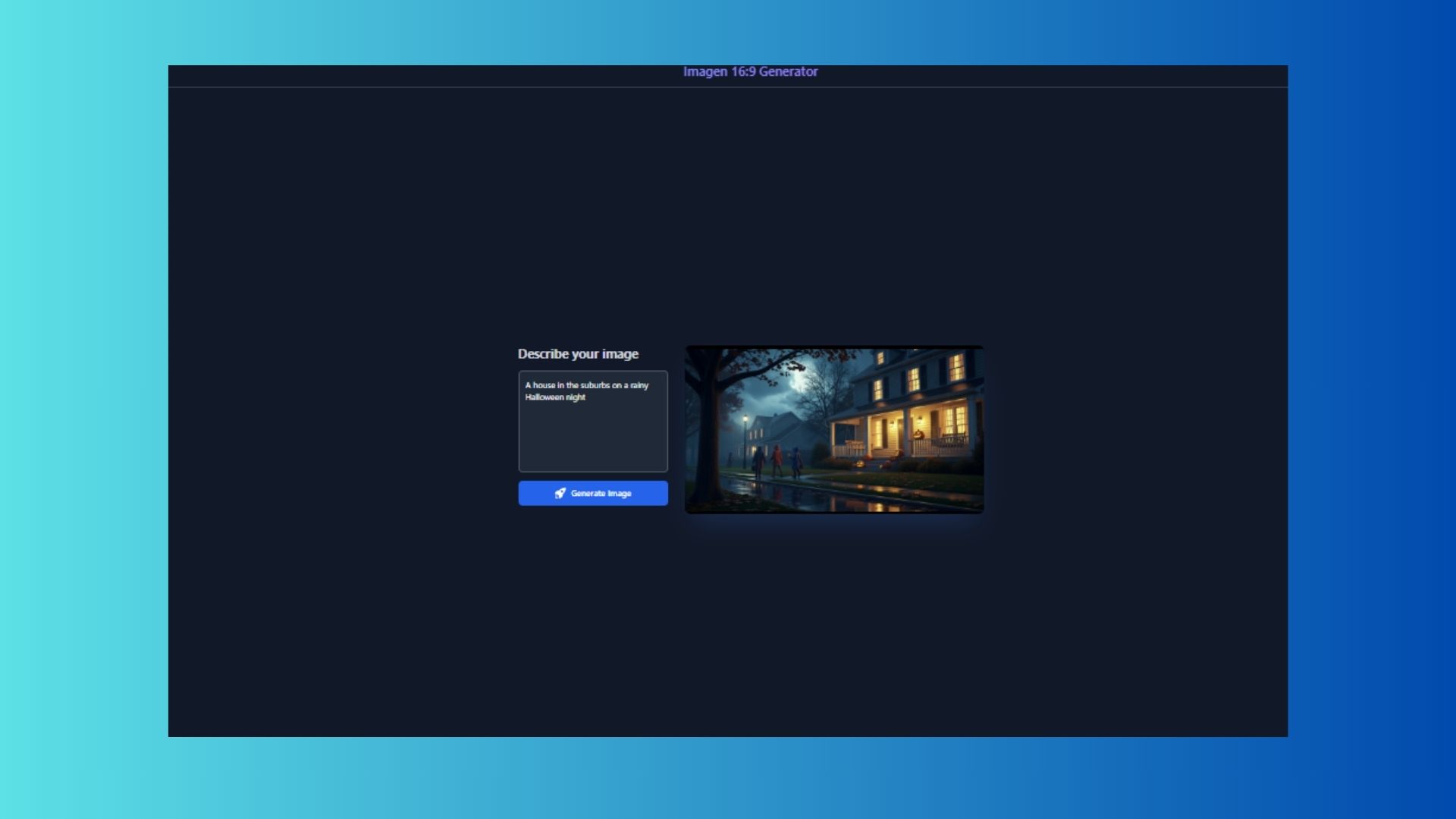Select the prompt field containing Halloween text
This screenshot has width=1456, height=819.
(x=592, y=422)
